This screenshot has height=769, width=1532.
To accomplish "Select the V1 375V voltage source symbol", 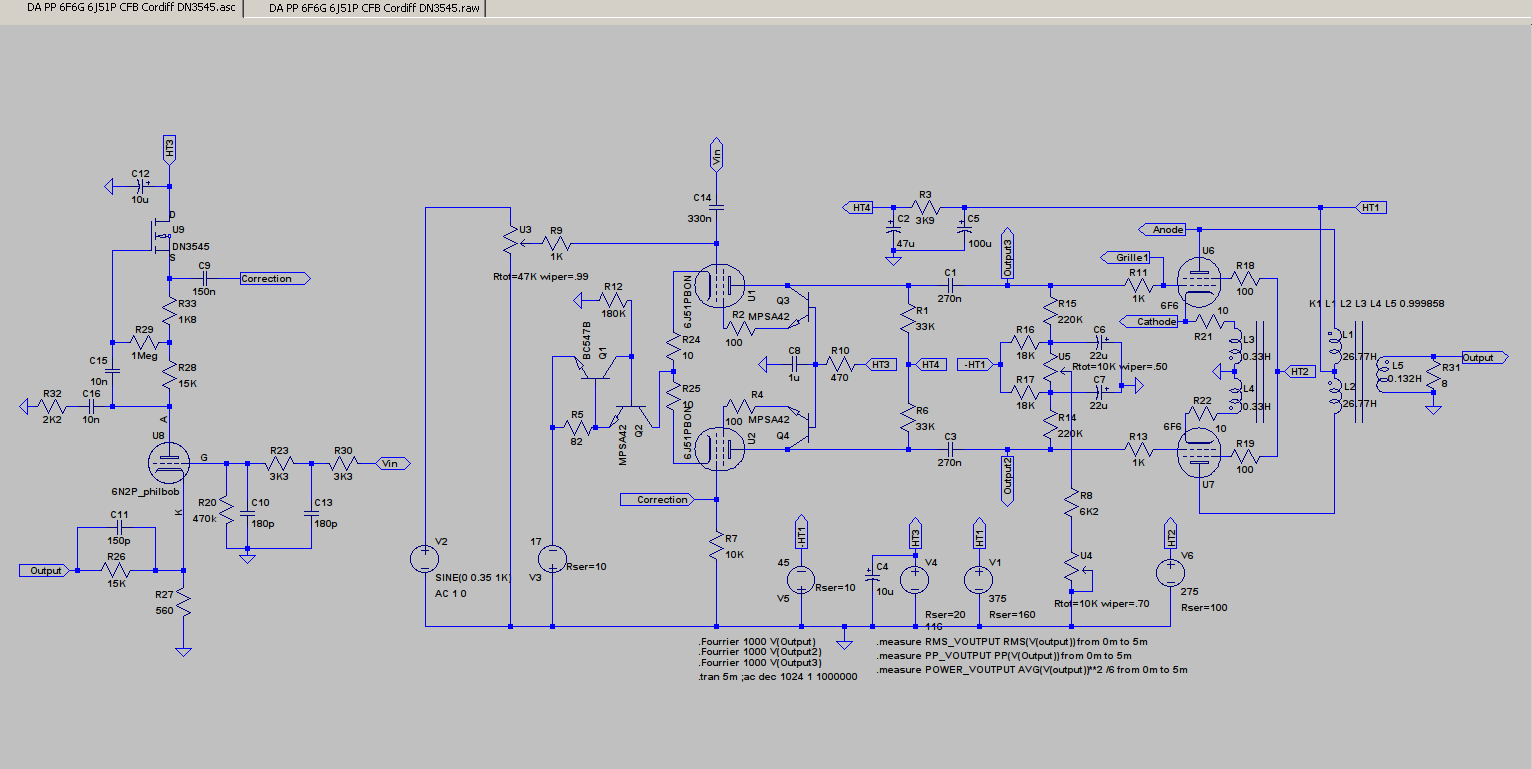I will tap(977, 579).
